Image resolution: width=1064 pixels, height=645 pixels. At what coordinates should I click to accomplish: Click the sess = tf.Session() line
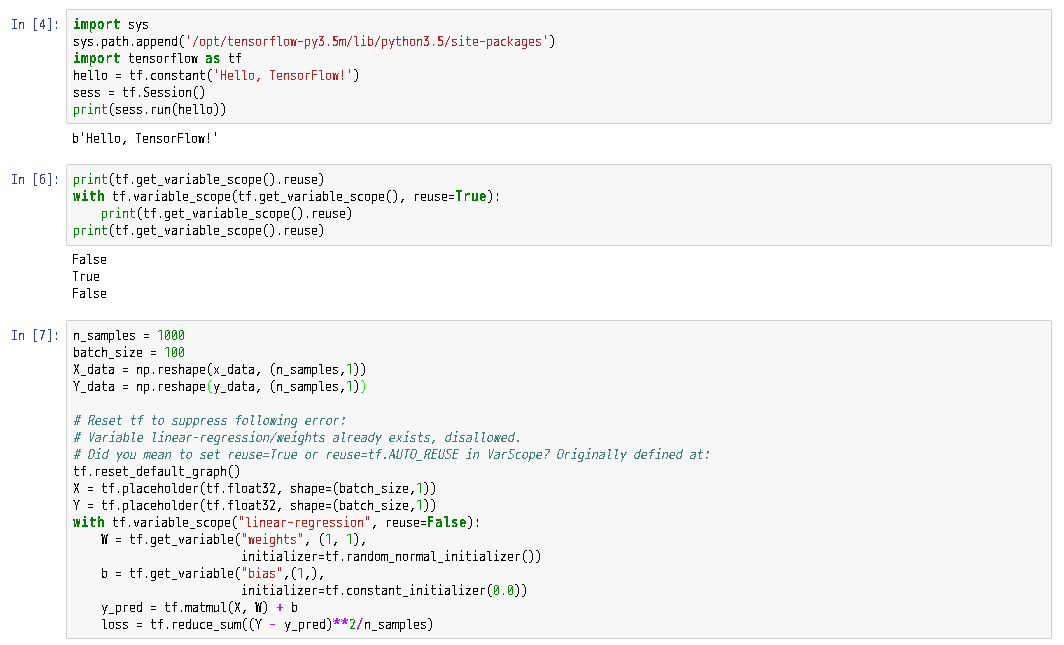139,92
